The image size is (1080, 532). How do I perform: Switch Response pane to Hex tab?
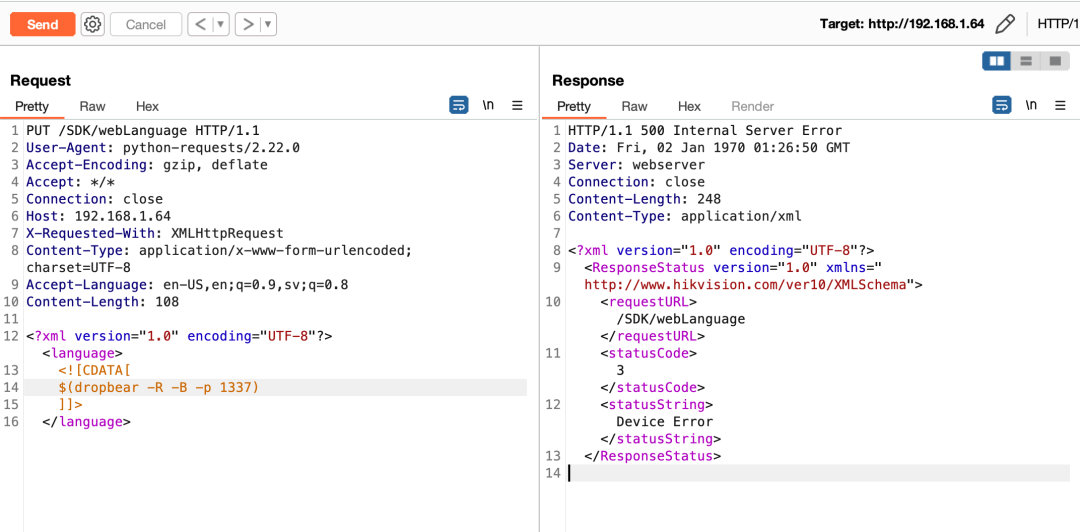point(689,106)
